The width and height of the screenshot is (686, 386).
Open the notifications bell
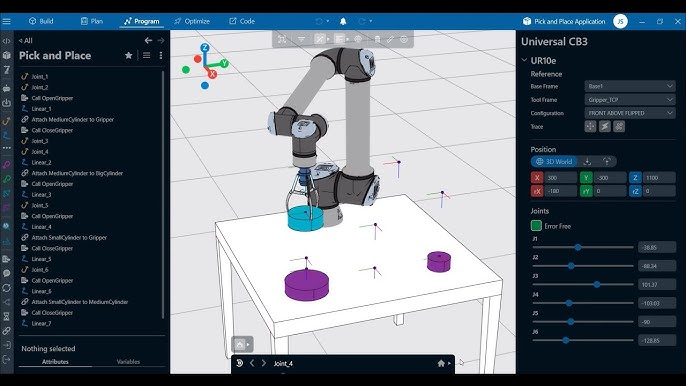pyautogui.click(x=343, y=21)
